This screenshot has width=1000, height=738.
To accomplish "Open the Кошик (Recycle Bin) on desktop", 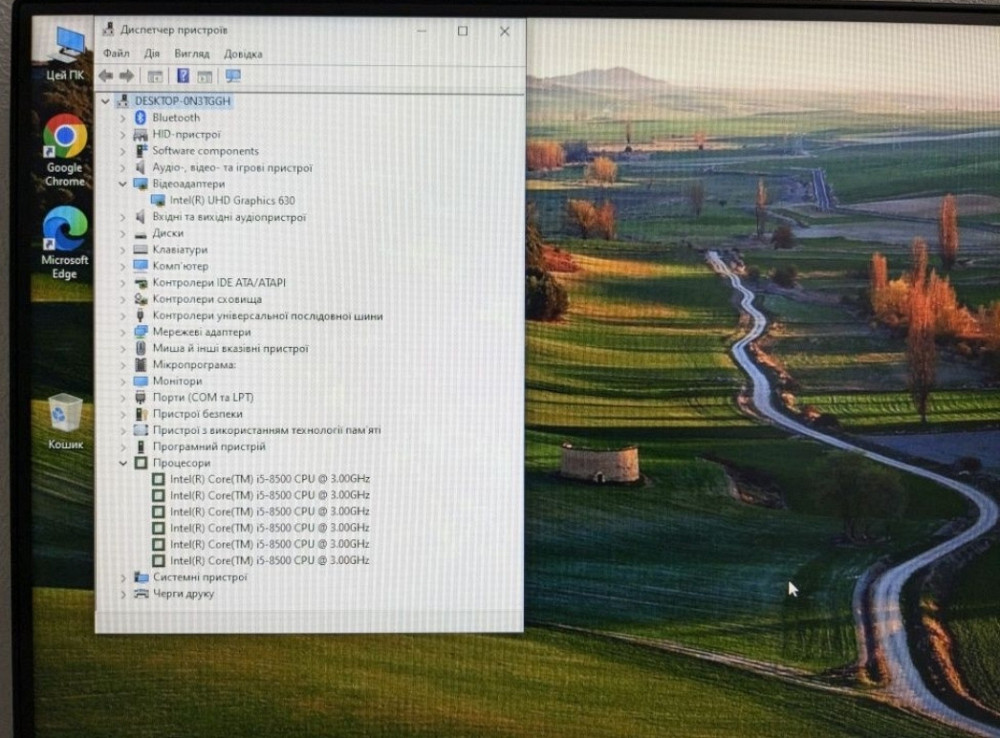I will (x=64, y=412).
